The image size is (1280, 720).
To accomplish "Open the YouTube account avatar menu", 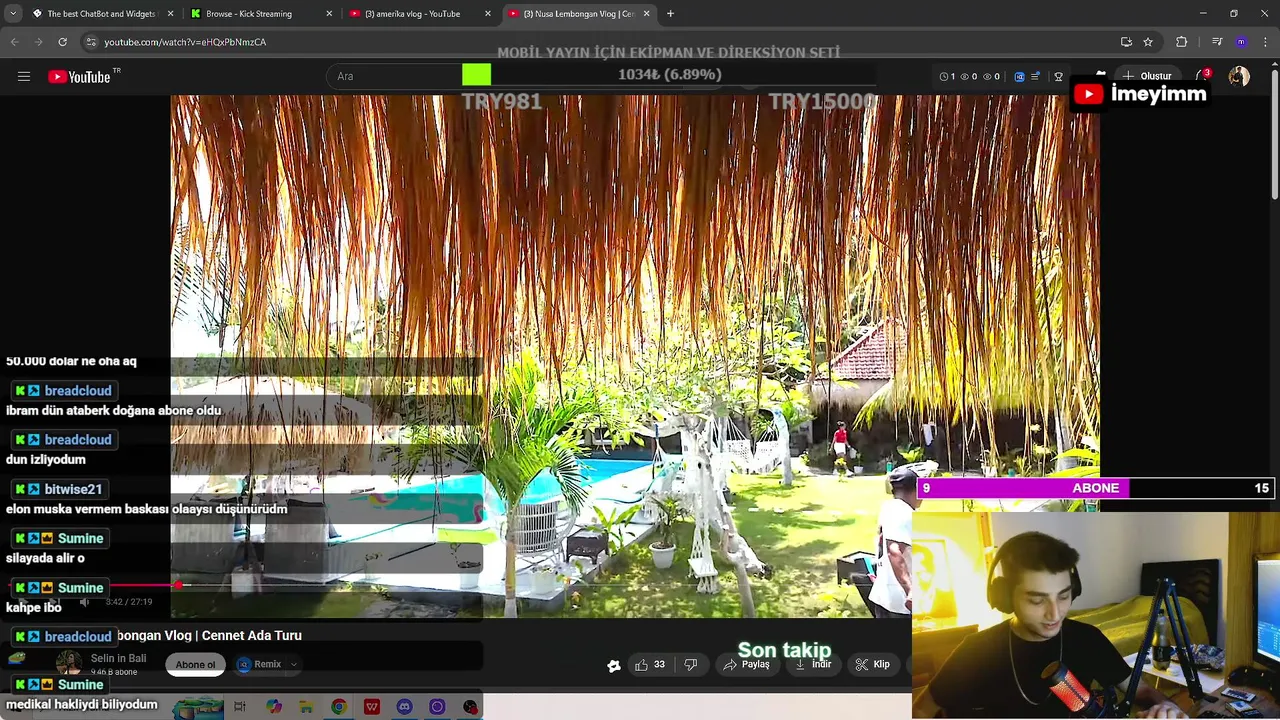I will click(1239, 77).
